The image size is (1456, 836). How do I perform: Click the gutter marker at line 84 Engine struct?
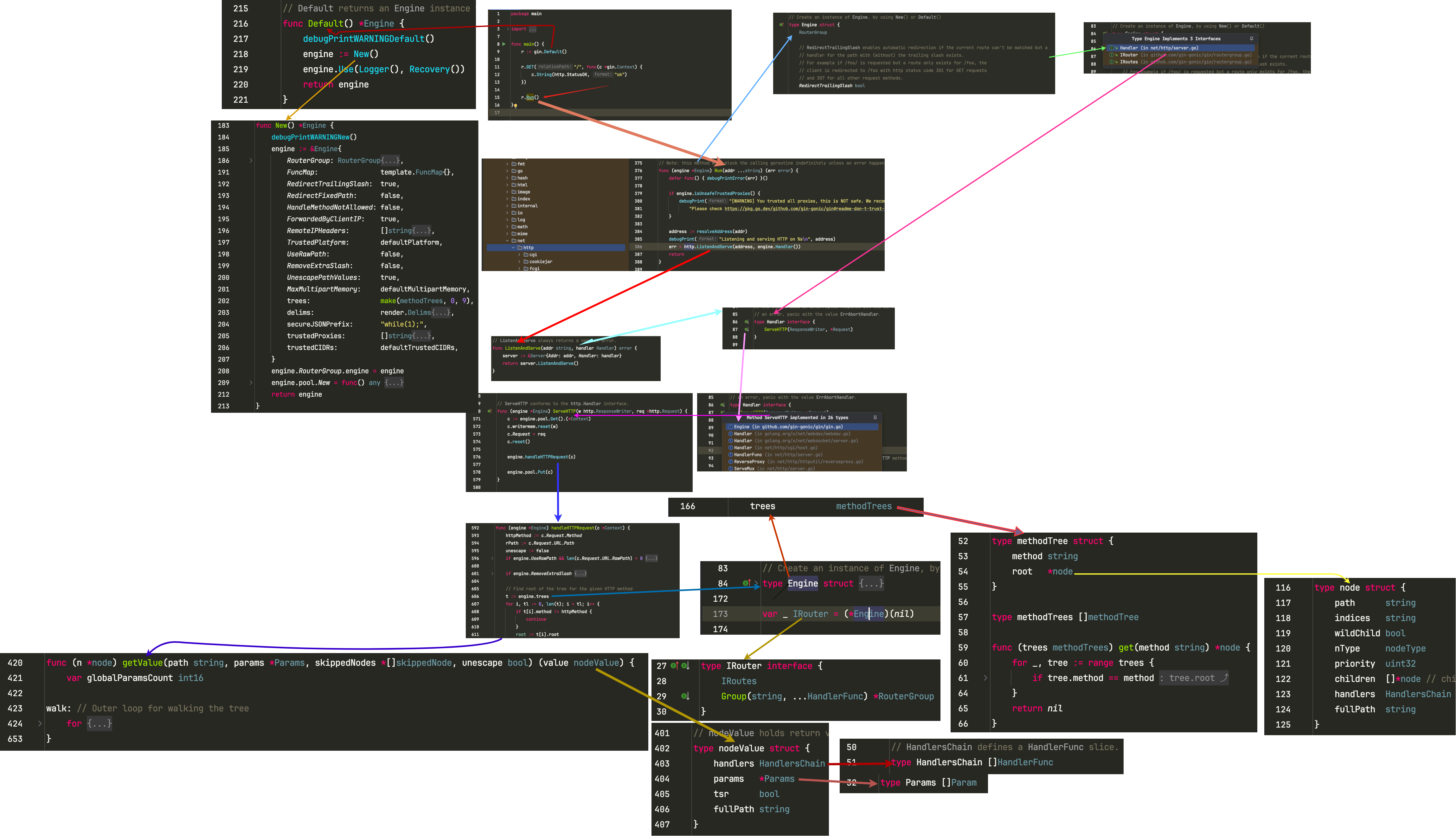tap(747, 583)
